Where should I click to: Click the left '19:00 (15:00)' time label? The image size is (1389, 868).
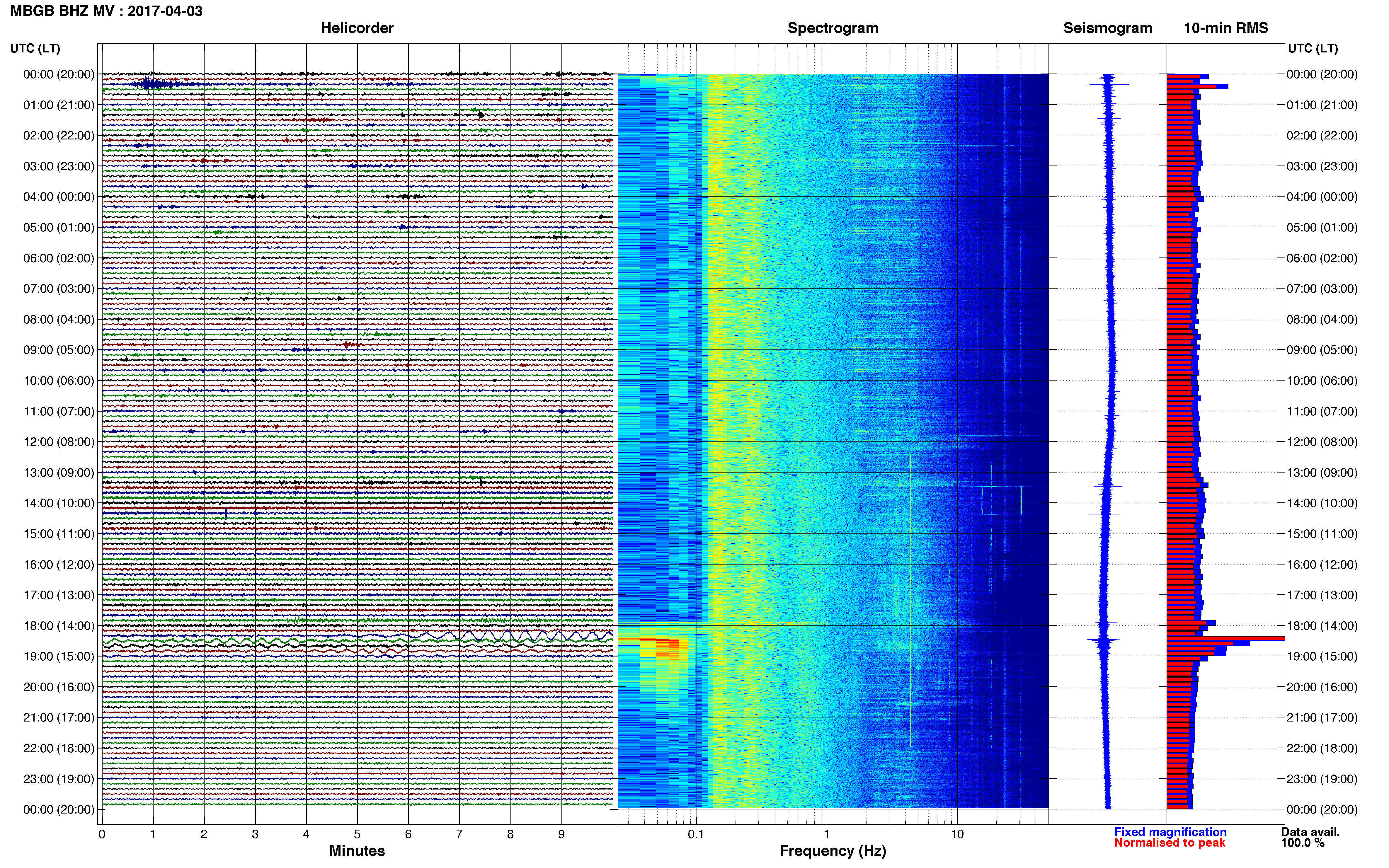pyautogui.click(x=59, y=656)
